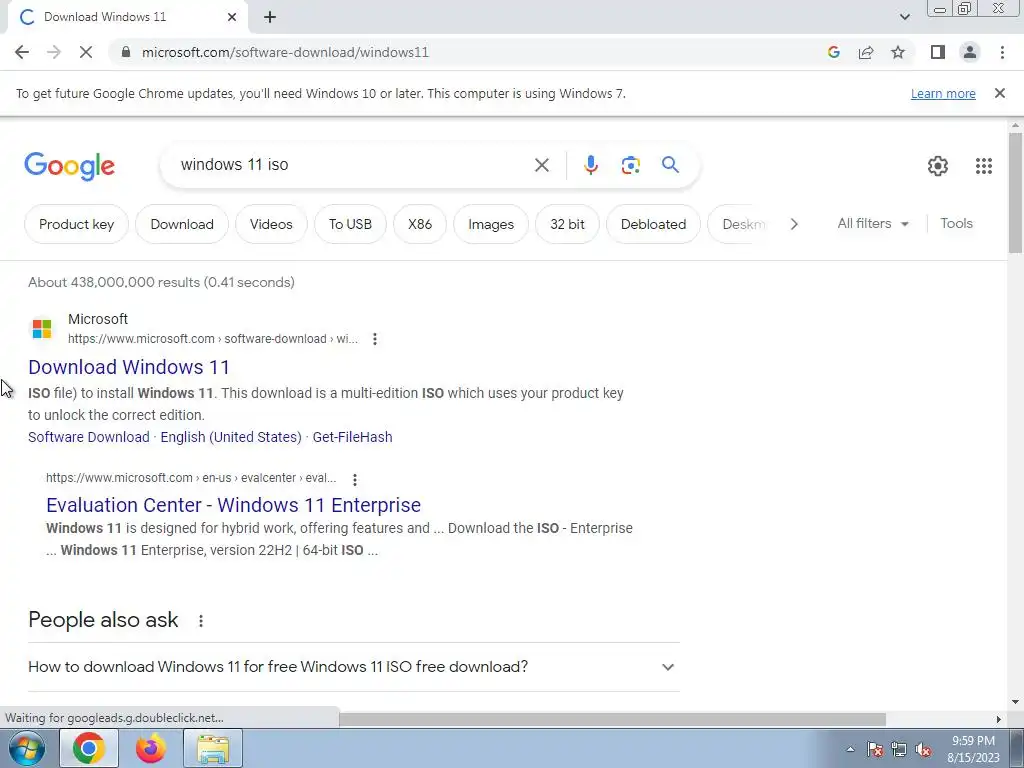The image size is (1024, 768).
Task: Click the horizontal scrollbar thumb
Action: click(x=612, y=719)
